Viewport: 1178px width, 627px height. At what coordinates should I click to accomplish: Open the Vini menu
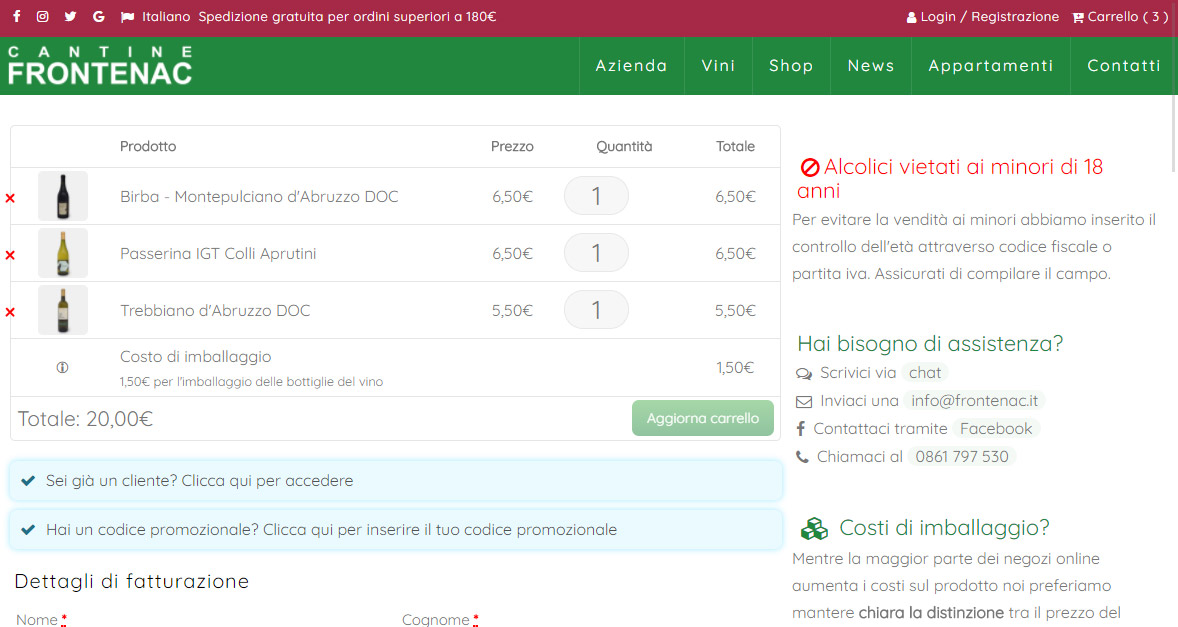[718, 66]
